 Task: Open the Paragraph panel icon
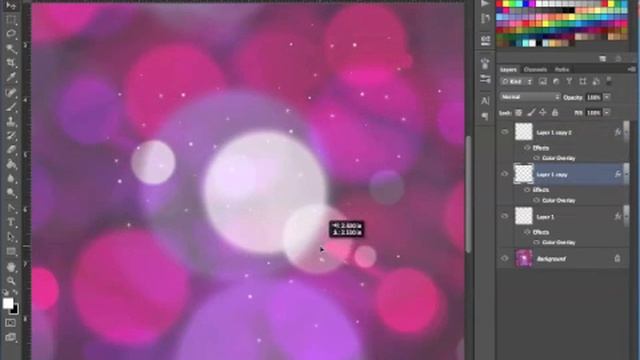485,117
